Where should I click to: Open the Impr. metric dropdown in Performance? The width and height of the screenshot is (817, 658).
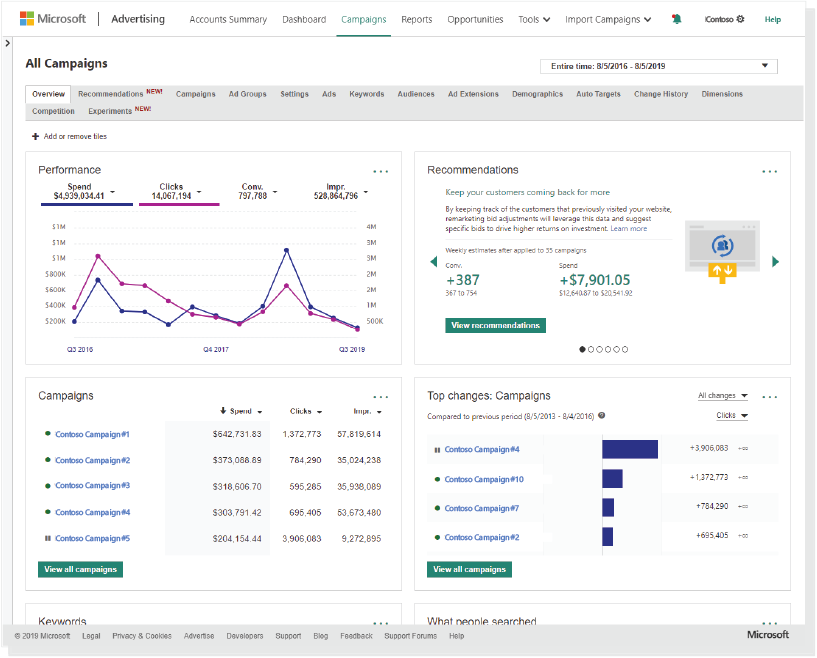[366, 192]
